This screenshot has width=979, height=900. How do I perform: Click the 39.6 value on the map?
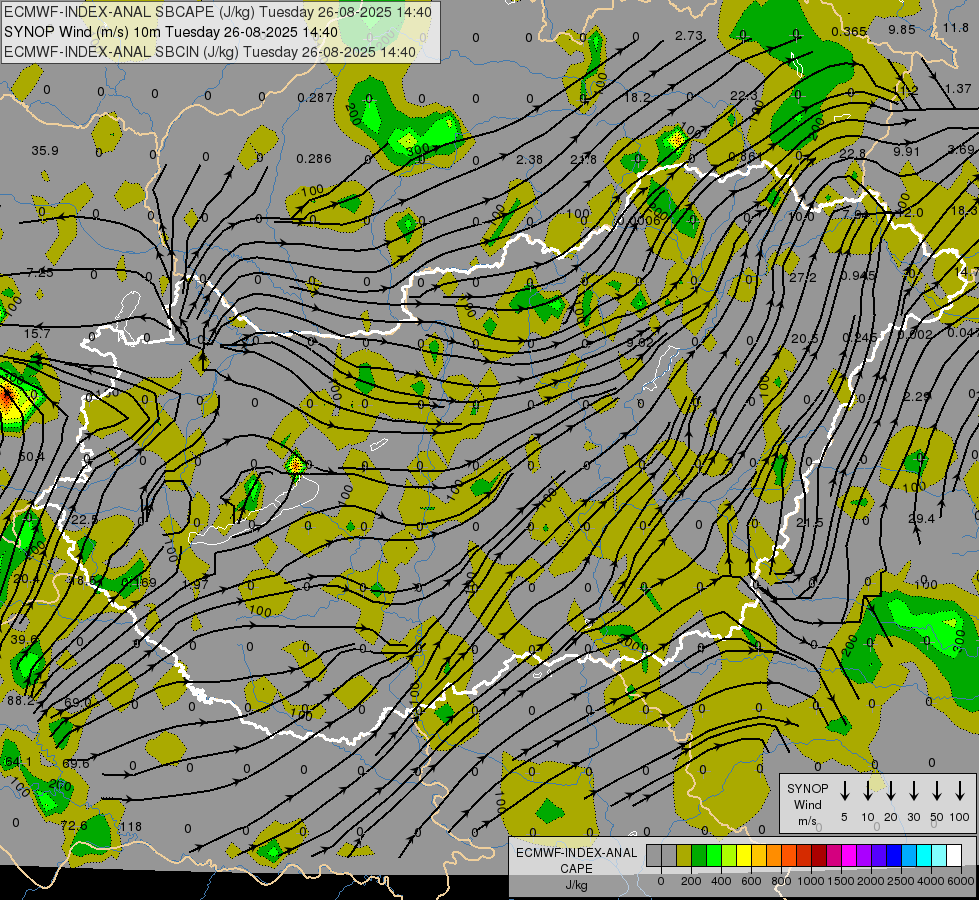(24, 640)
